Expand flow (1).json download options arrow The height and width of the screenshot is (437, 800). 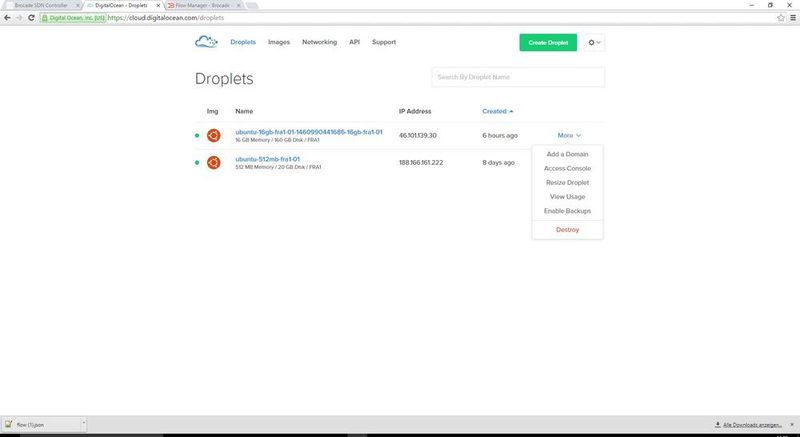84,424
